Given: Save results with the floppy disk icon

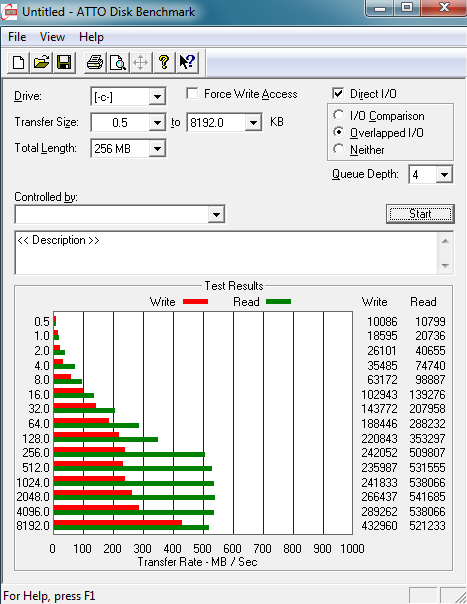Looking at the screenshot, I should 64,62.
